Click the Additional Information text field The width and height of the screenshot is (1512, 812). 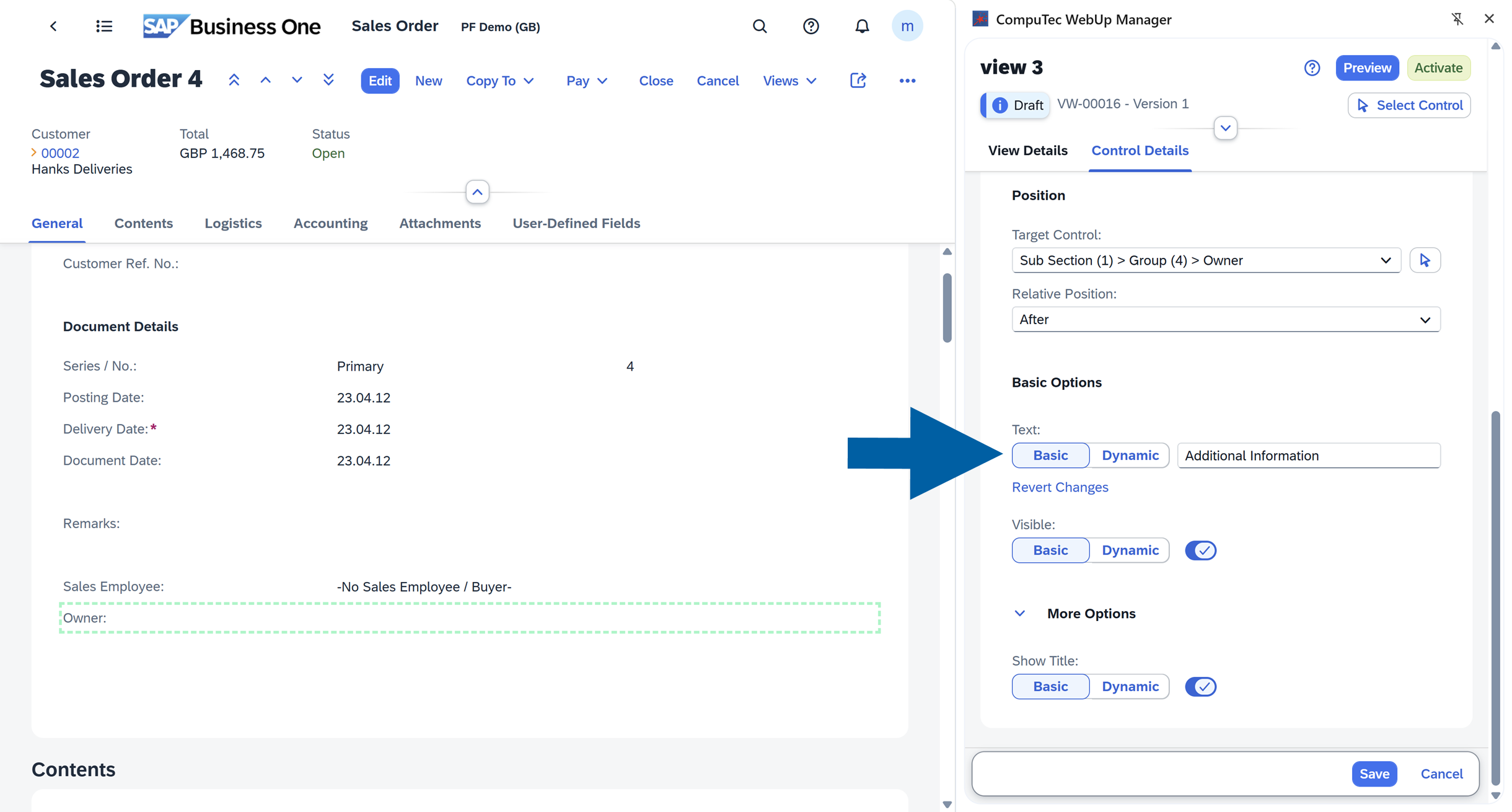1309,456
